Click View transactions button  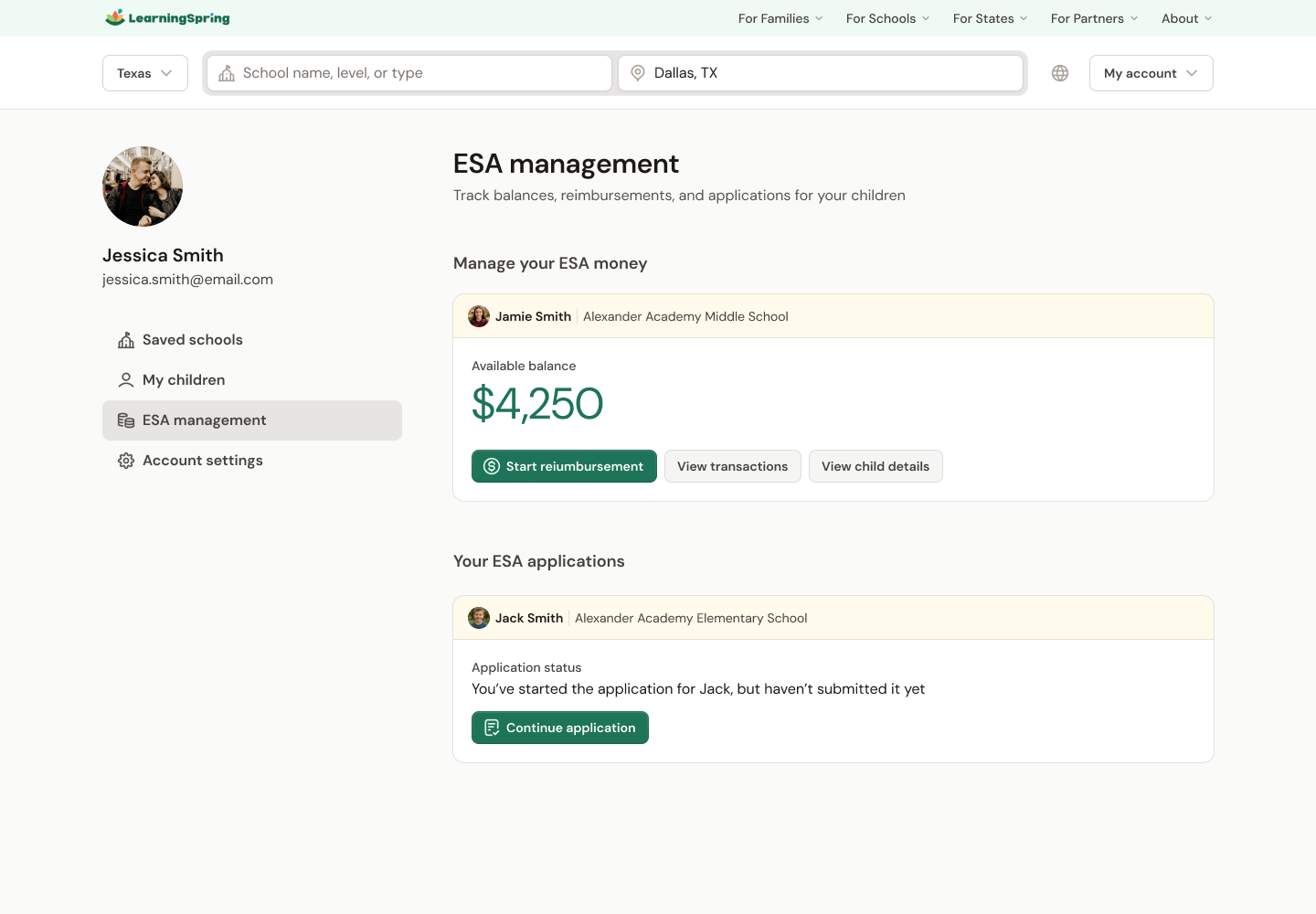coord(732,466)
